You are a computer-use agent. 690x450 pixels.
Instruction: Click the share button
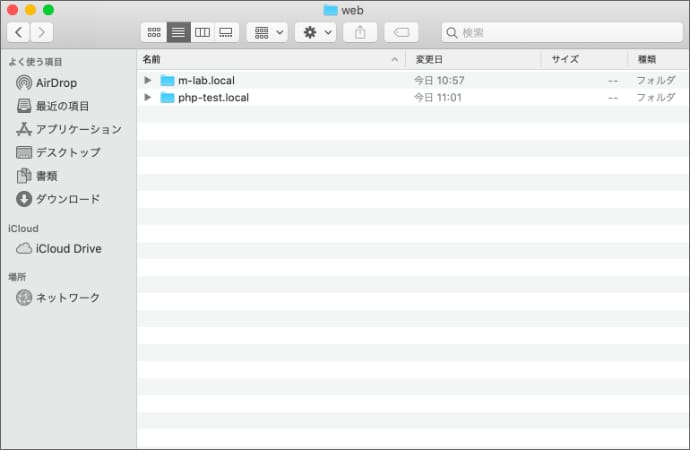pos(360,33)
